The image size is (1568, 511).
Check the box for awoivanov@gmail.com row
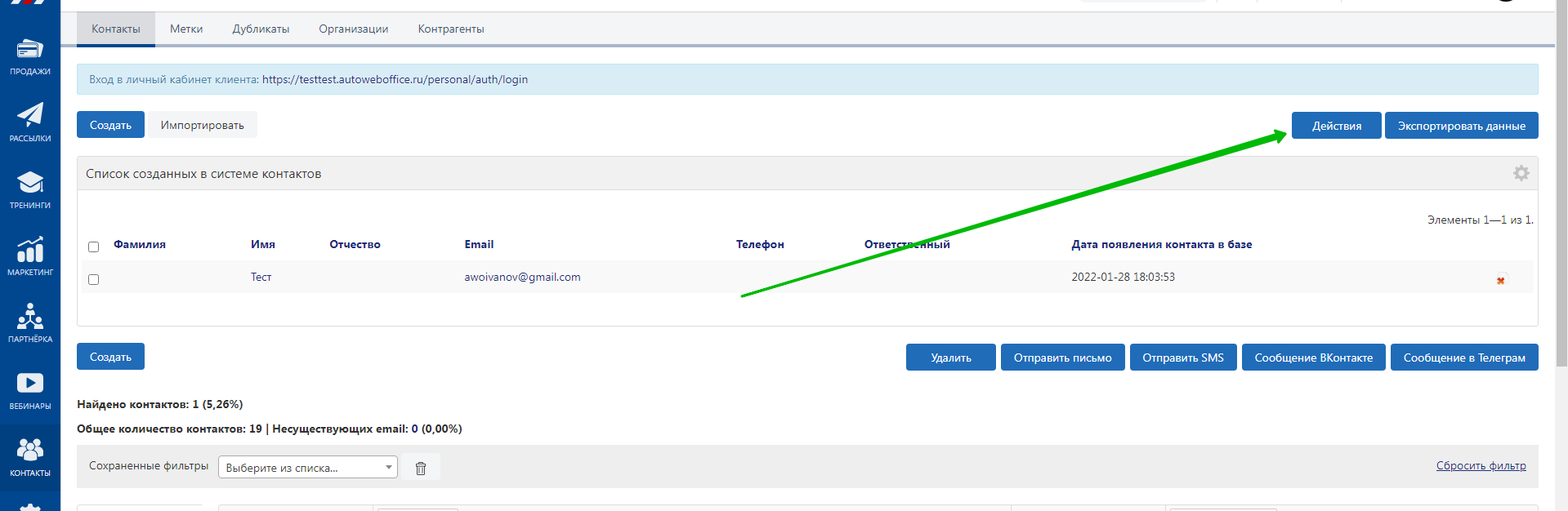coord(93,279)
